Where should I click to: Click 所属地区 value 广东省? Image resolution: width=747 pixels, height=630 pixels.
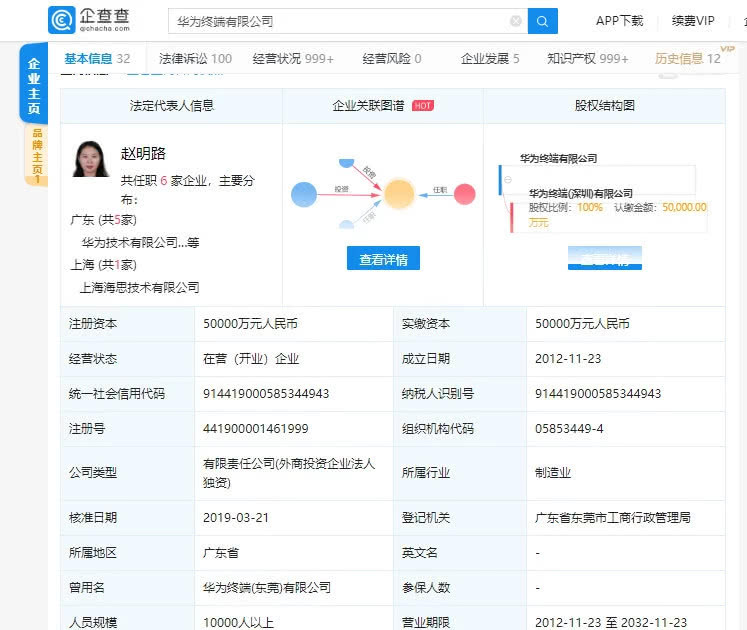221,553
